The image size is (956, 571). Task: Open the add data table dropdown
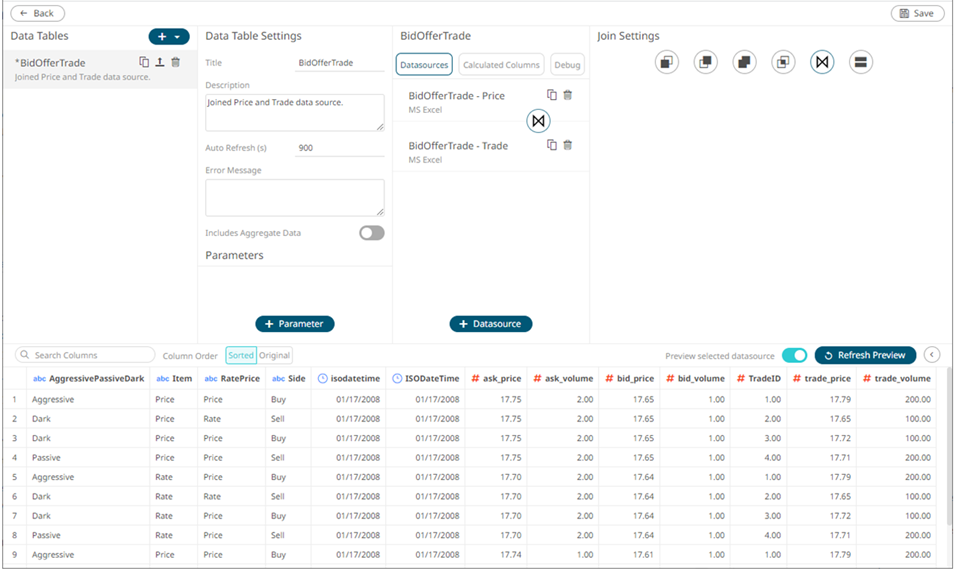[x=169, y=37]
